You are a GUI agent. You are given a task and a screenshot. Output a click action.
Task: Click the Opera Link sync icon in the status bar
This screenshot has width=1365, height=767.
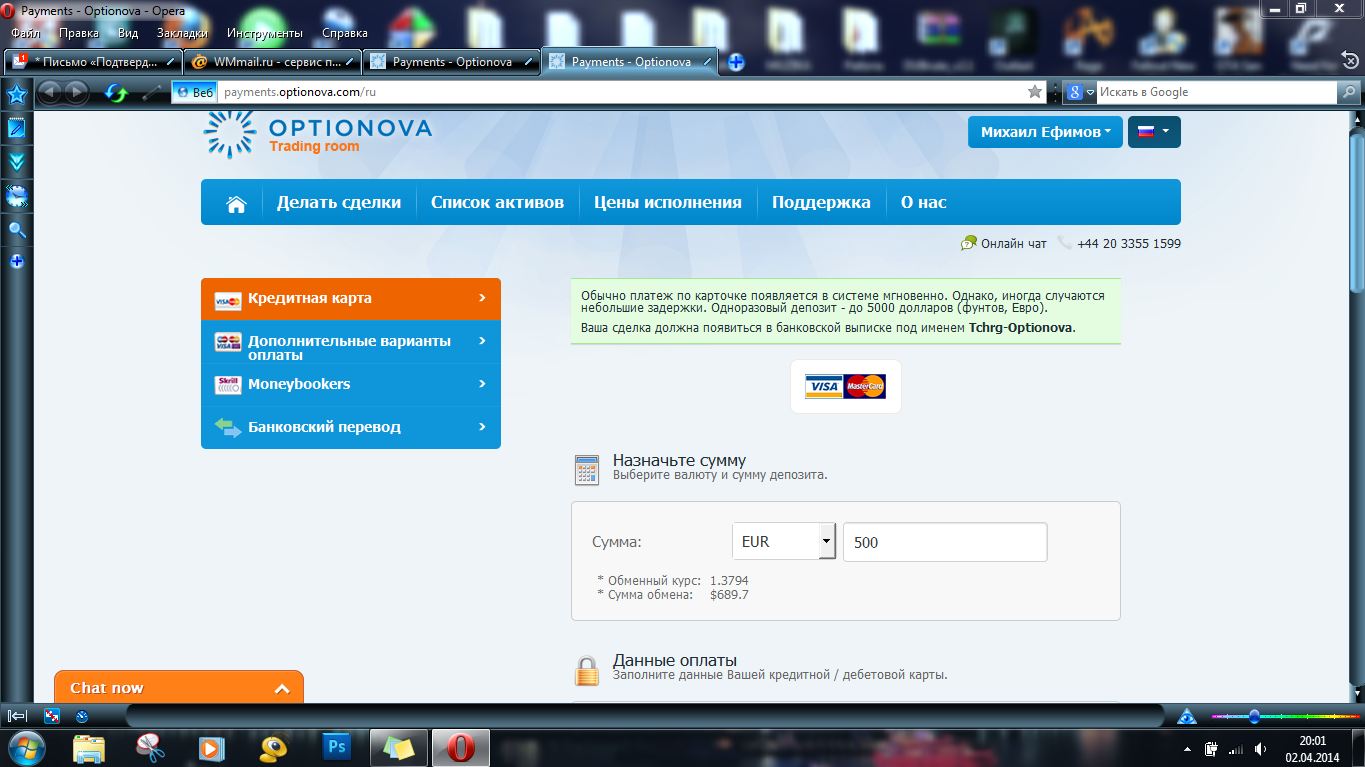pyautogui.click(x=52, y=716)
